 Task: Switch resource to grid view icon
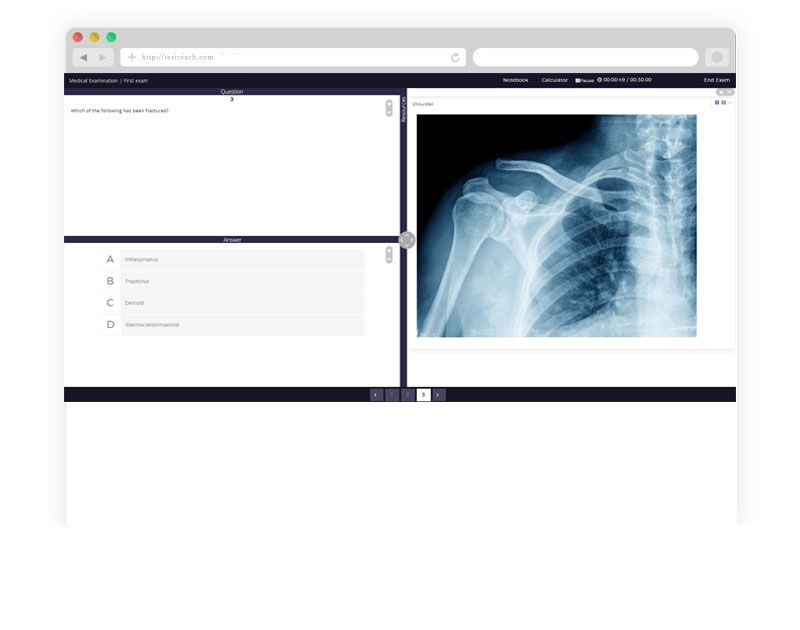pos(717,103)
